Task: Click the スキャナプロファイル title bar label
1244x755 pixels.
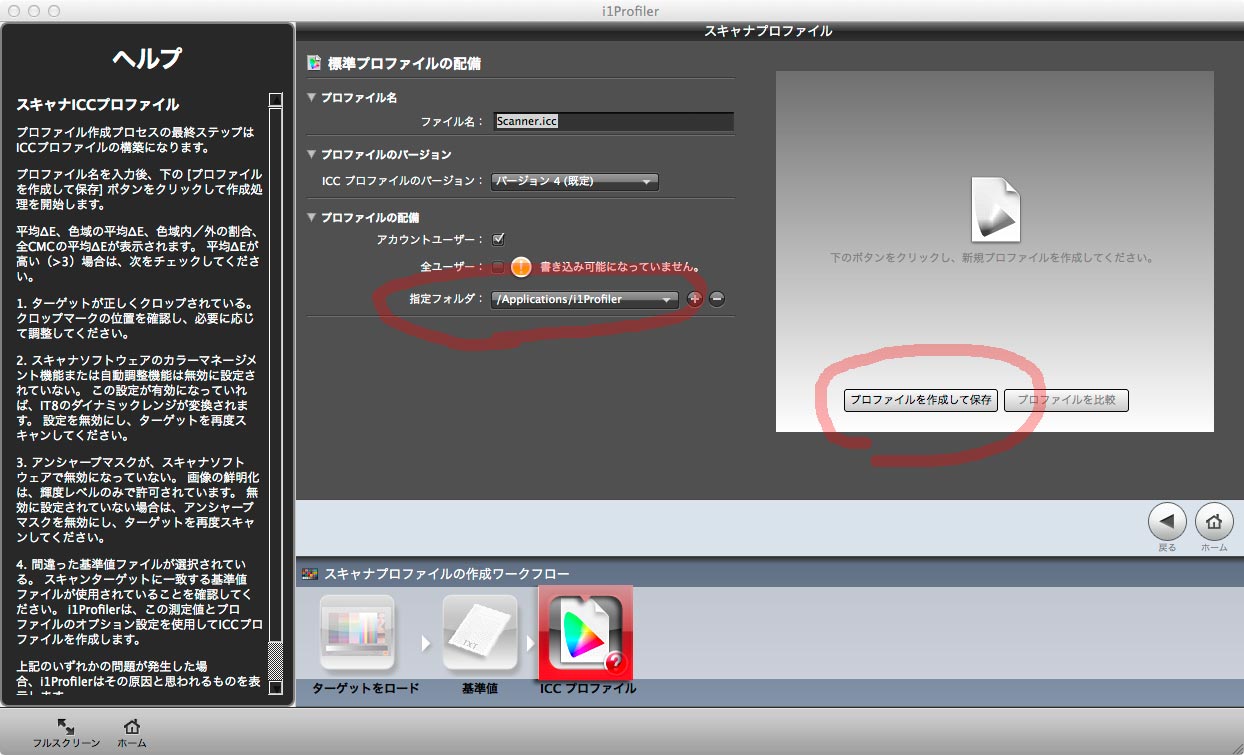Action: click(768, 31)
